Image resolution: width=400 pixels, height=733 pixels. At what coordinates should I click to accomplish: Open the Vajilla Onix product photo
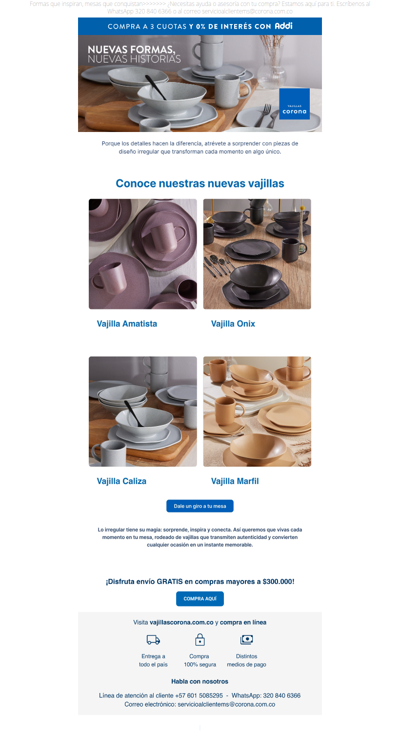click(257, 254)
